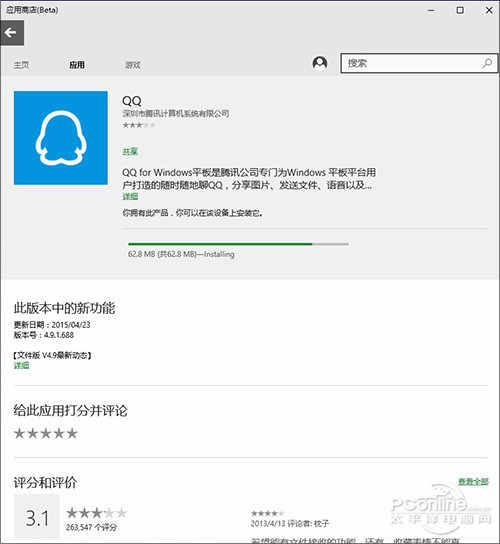Image resolution: width=500 pixels, height=544 pixels.
Task: Click the 深圳市腾讯计算机系统有限公司 publisher name
Action: (x=176, y=113)
